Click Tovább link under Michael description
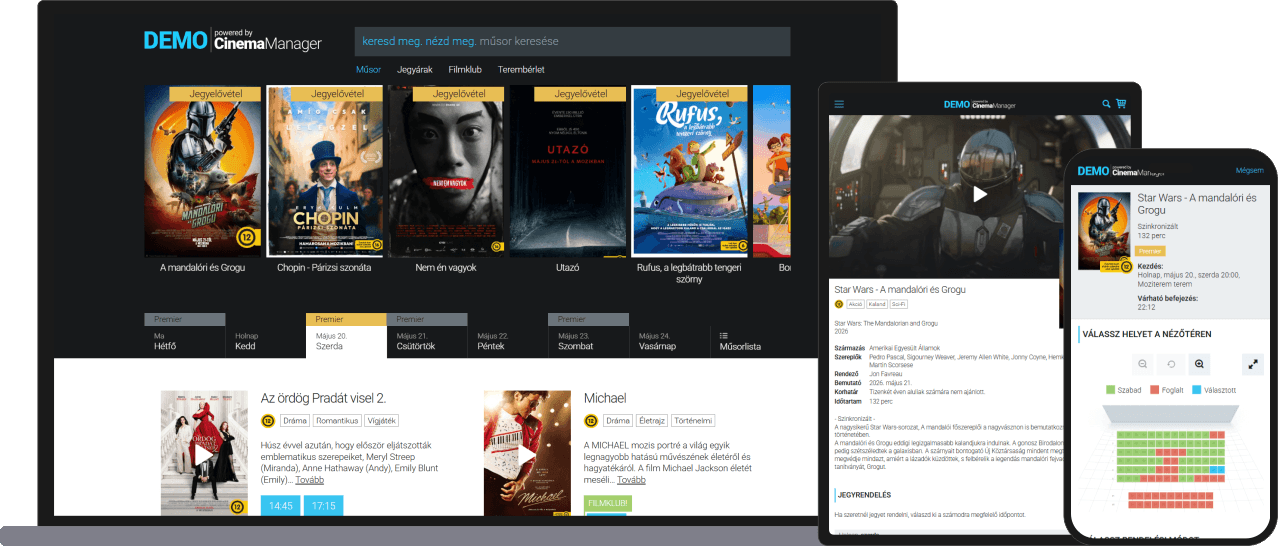 point(632,480)
